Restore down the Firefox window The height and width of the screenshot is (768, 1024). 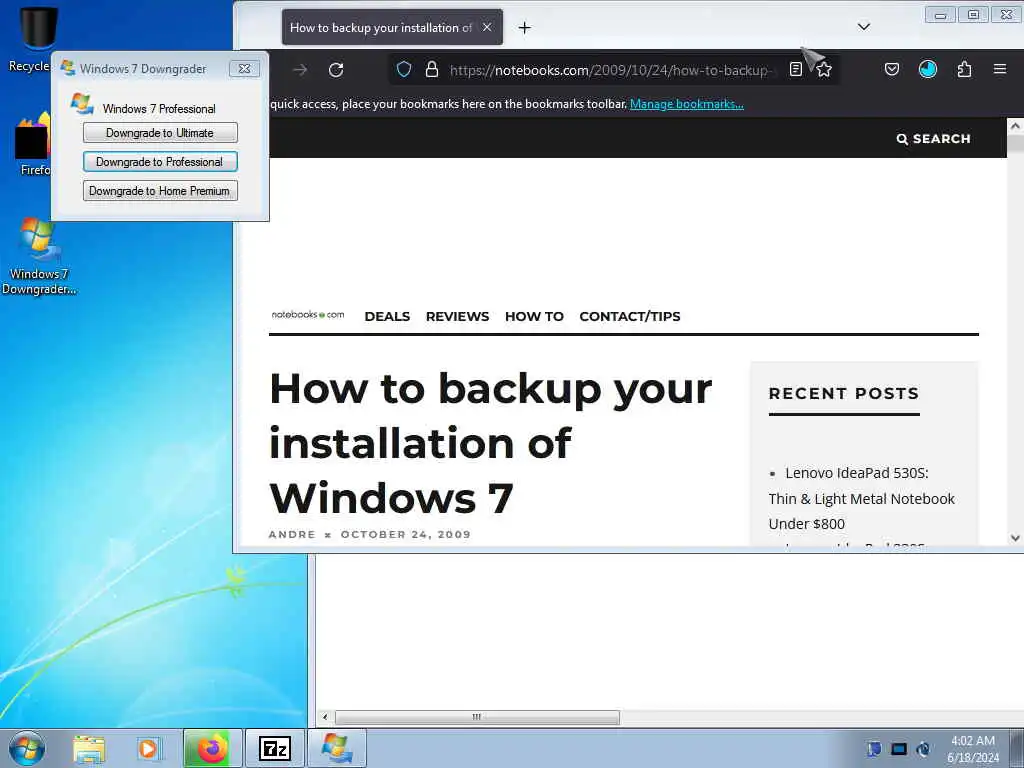(973, 15)
